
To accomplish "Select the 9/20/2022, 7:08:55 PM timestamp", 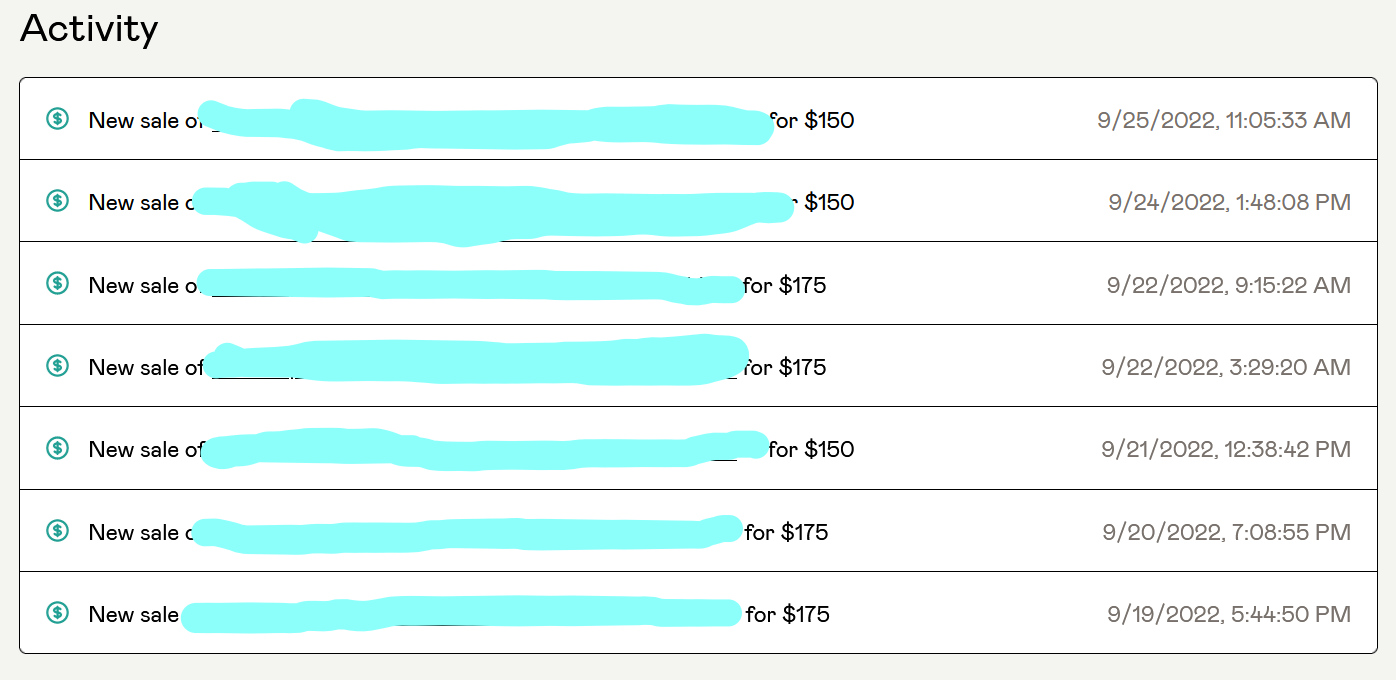I will [1227, 532].
